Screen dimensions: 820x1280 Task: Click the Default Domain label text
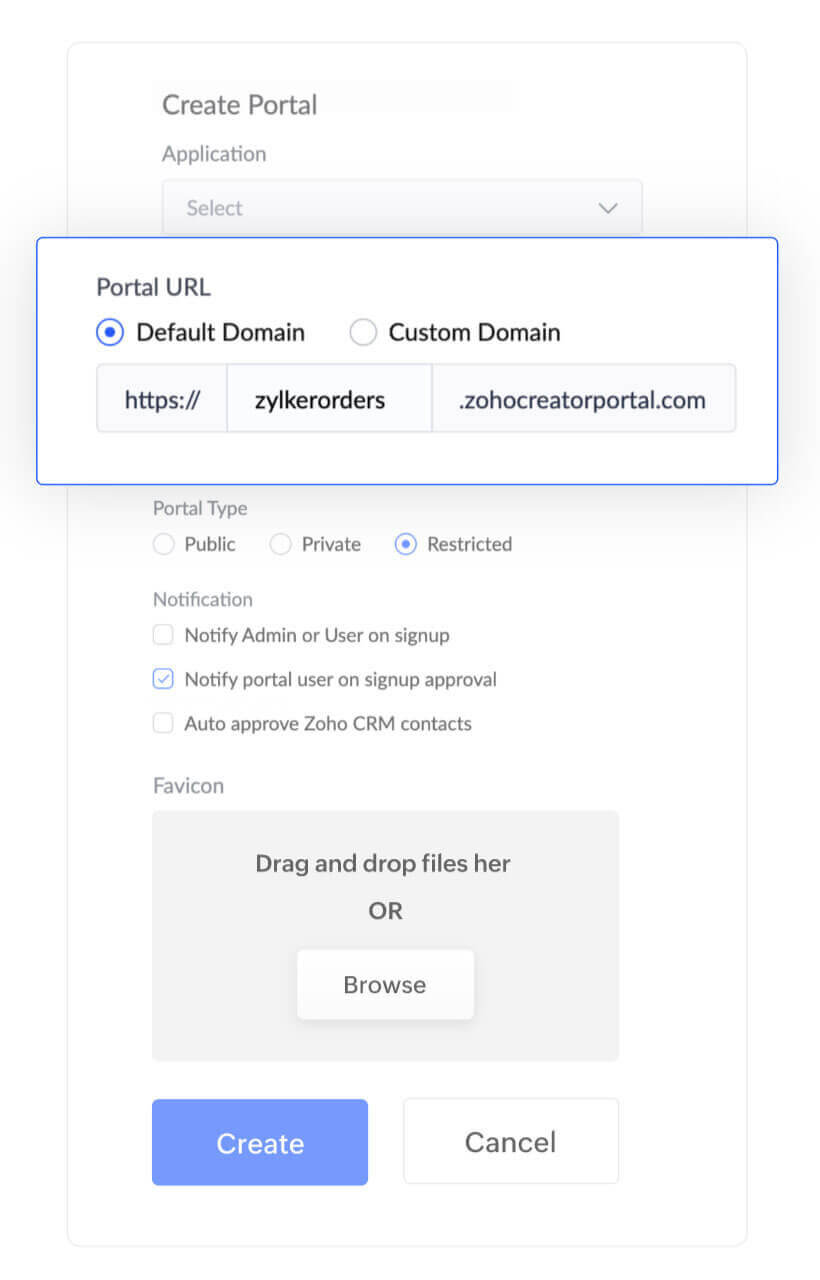(x=220, y=332)
